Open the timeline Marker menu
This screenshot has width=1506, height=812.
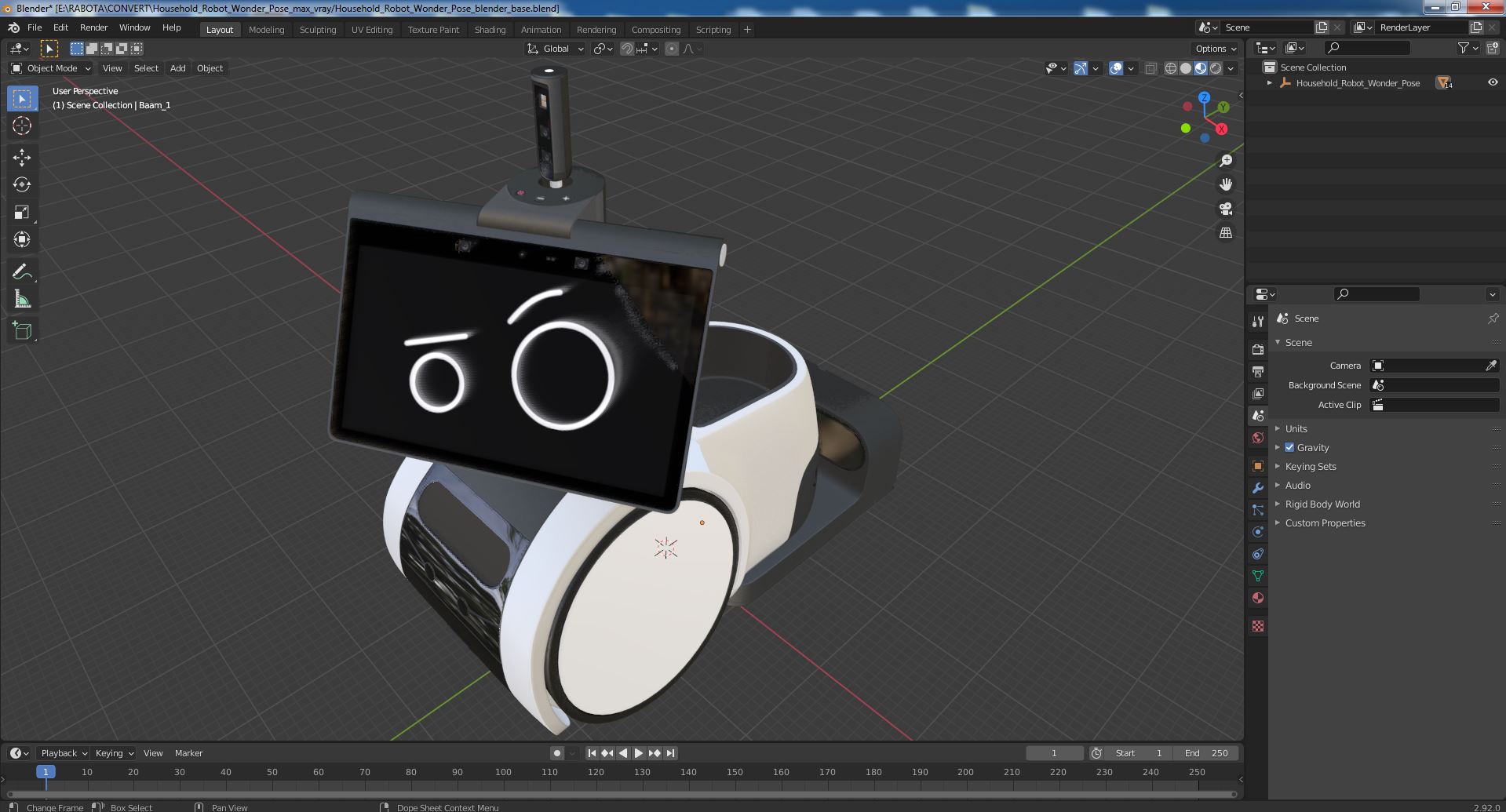[188, 753]
